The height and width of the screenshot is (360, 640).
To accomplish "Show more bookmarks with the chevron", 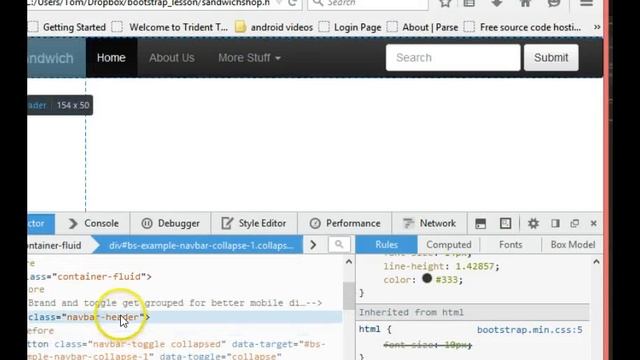I will coord(597,27).
